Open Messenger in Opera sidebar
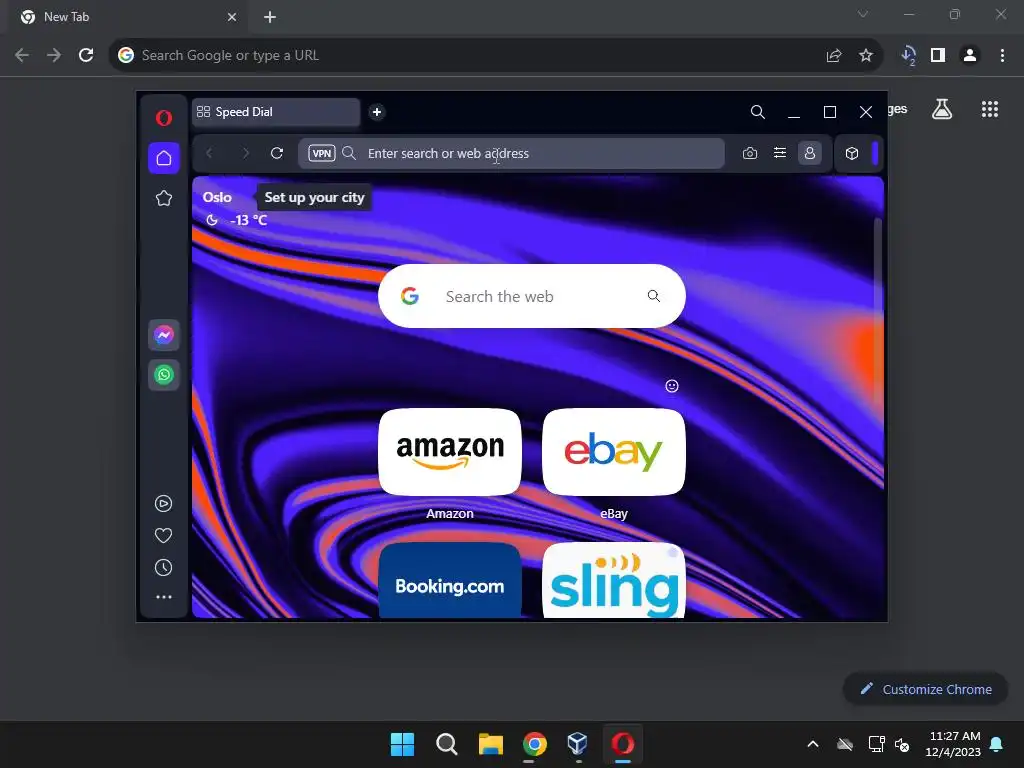 pos(163,335)
